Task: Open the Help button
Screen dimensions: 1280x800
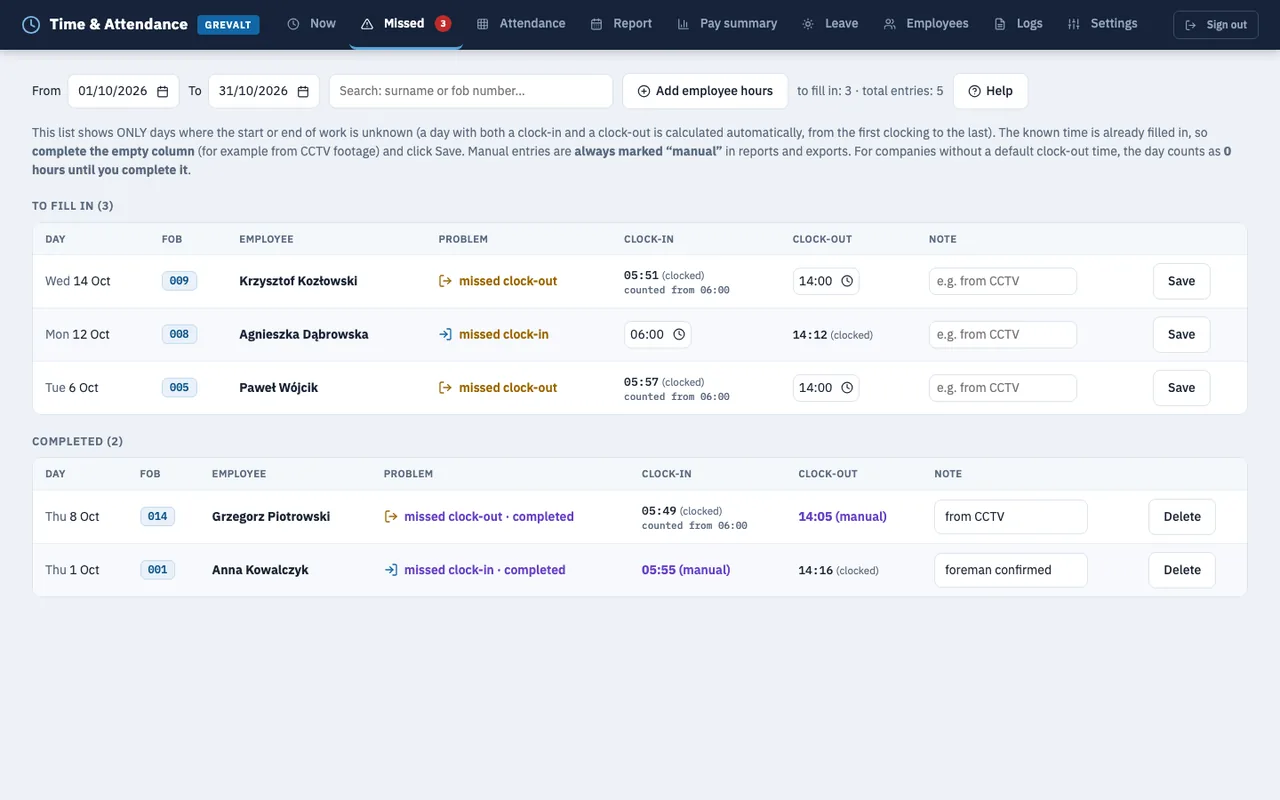Action: coord(990,91)
